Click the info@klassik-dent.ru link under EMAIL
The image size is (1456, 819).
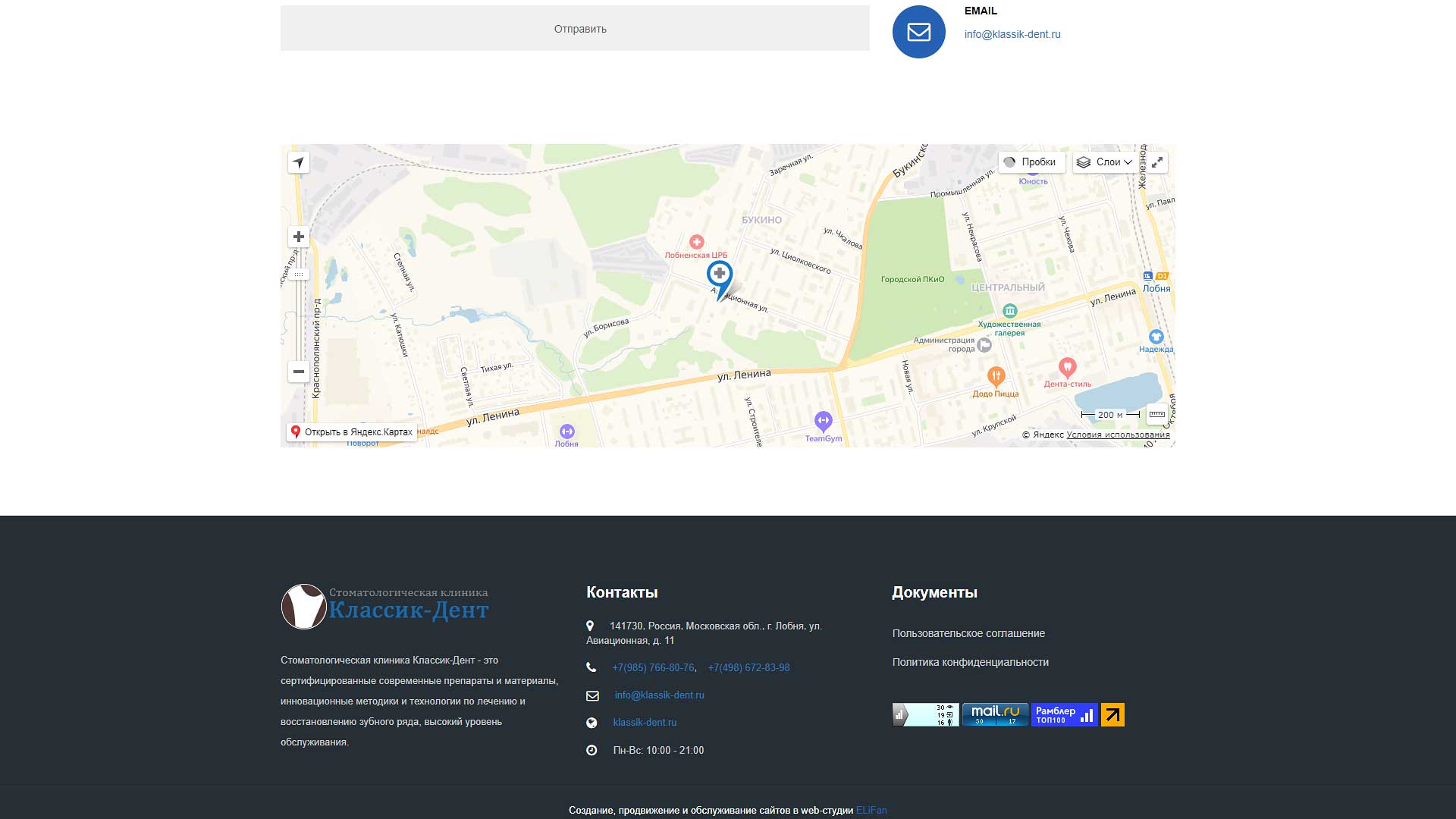(x=1012, y=34)
